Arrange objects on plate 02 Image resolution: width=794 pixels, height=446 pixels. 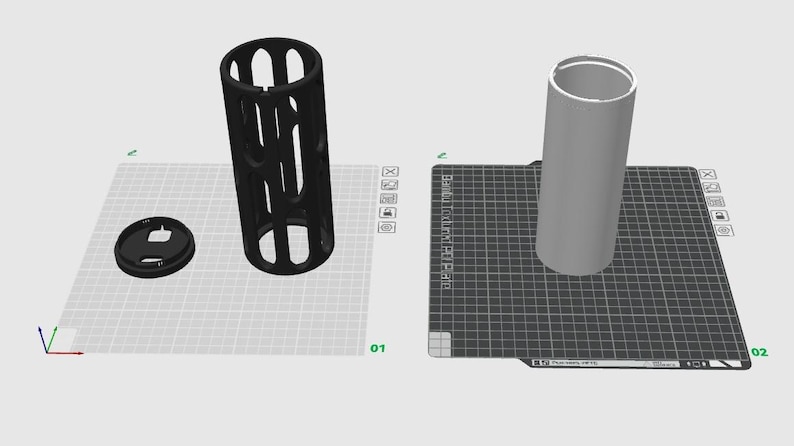click(716, 201)
